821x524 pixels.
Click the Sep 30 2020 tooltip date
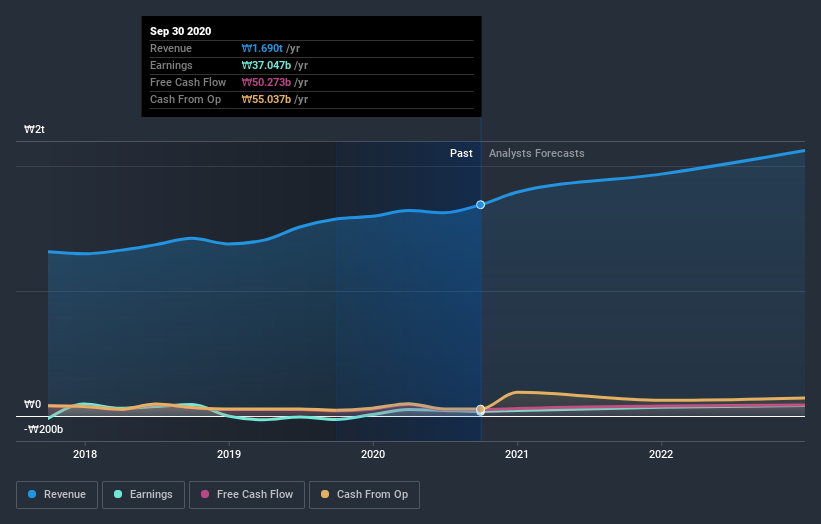(x=181, y=31)
